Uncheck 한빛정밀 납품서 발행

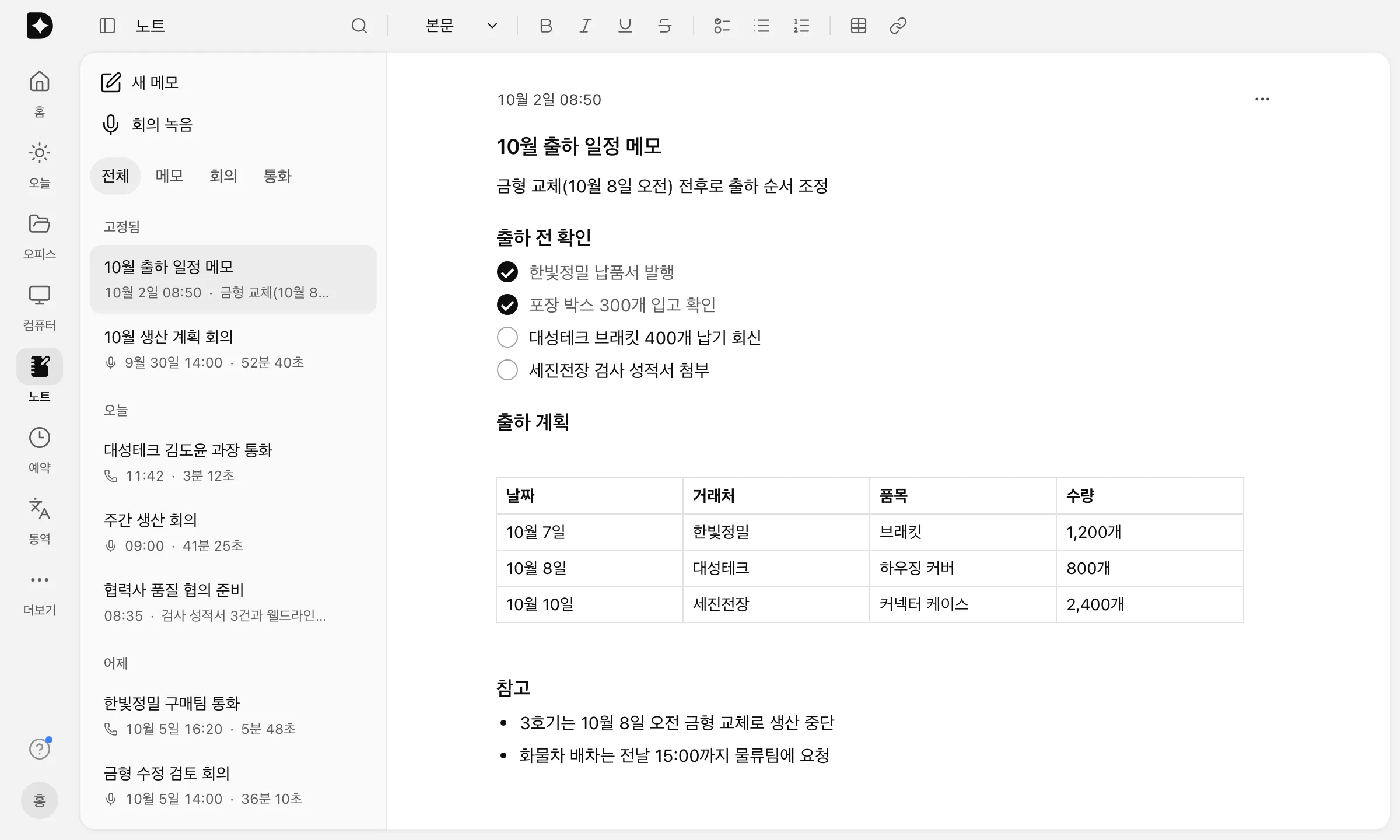pos(508,272)
